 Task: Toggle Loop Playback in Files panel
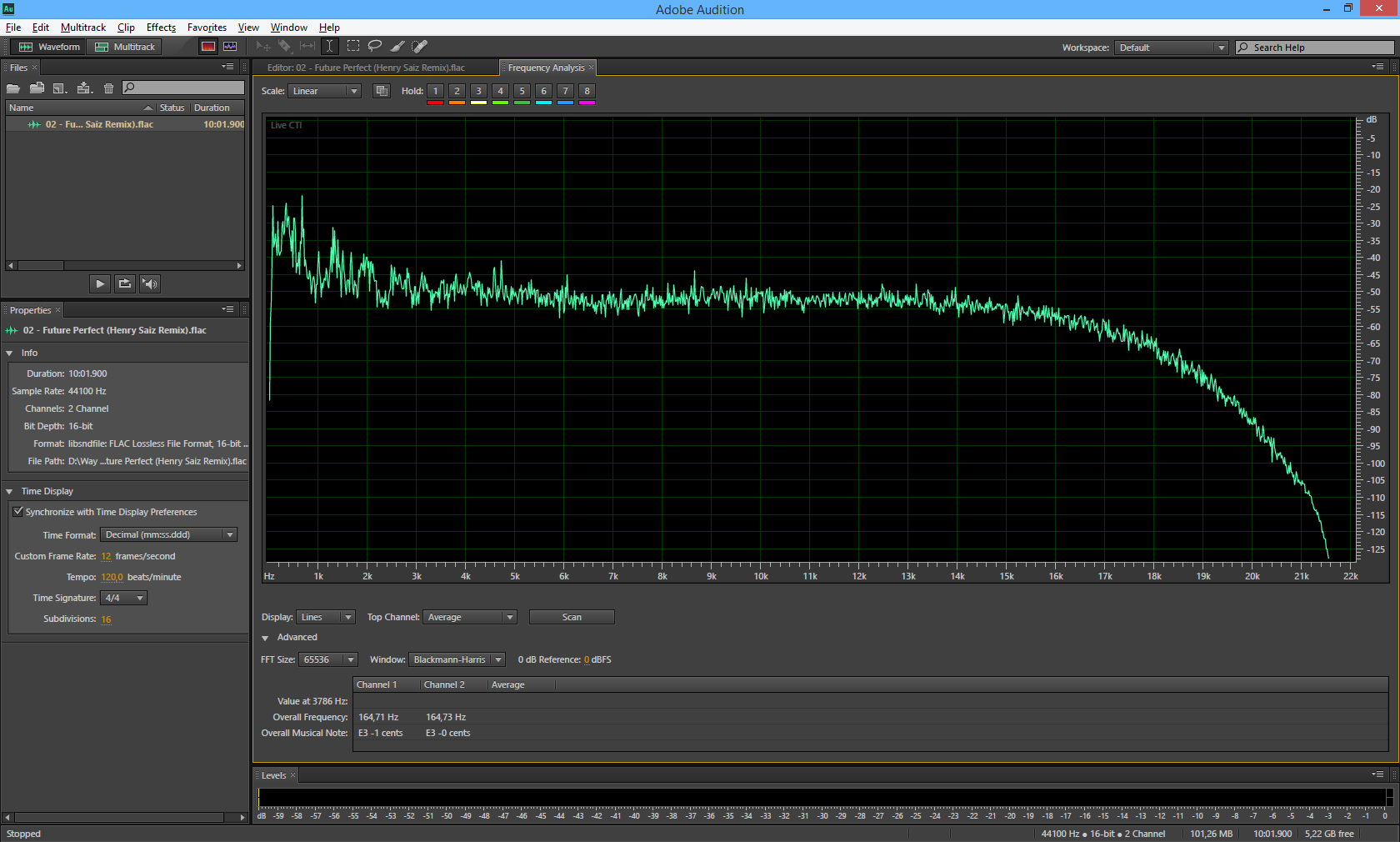(125, 284)
